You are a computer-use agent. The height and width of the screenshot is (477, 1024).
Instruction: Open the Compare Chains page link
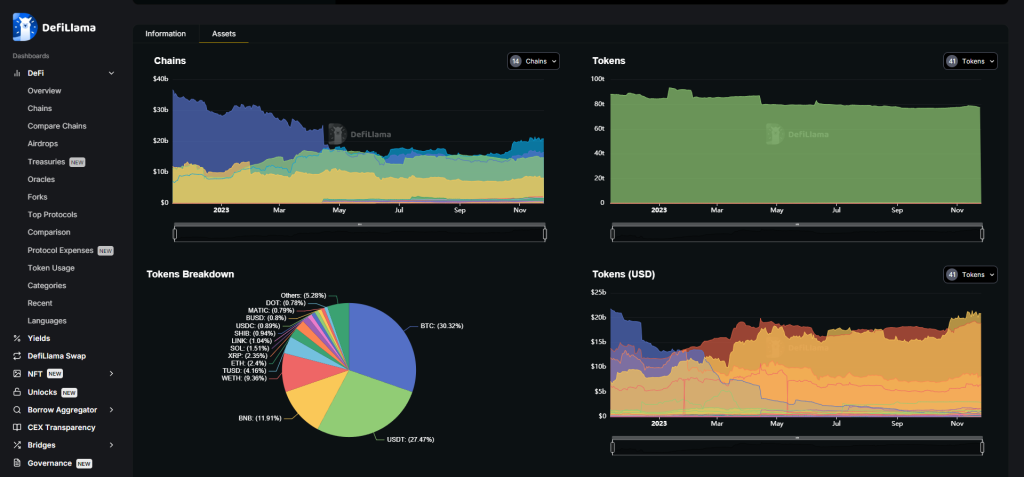click(x=57, y=126)
